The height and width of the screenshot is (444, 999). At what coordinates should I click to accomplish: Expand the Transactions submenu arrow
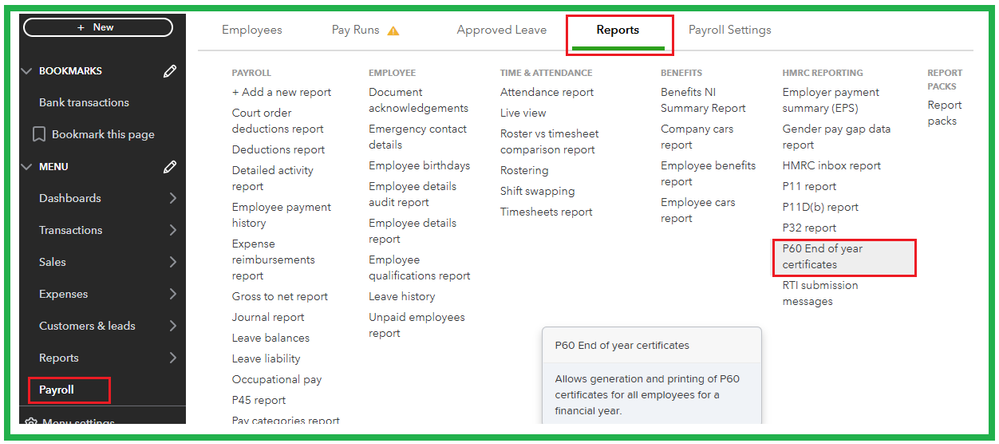click(173, 230)
